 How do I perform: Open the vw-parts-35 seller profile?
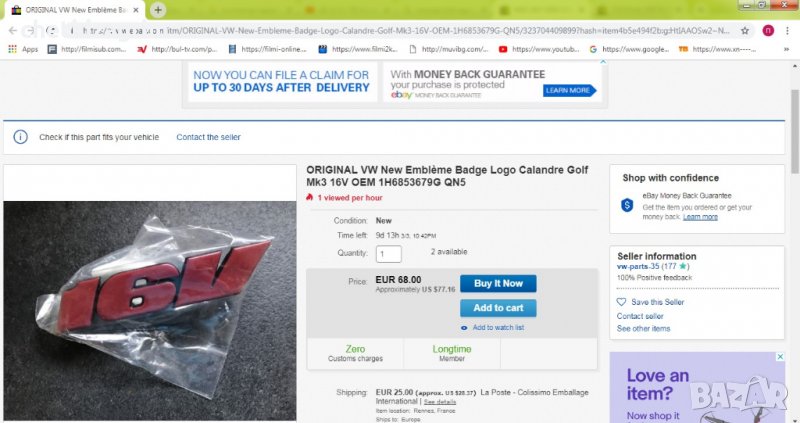642,267
